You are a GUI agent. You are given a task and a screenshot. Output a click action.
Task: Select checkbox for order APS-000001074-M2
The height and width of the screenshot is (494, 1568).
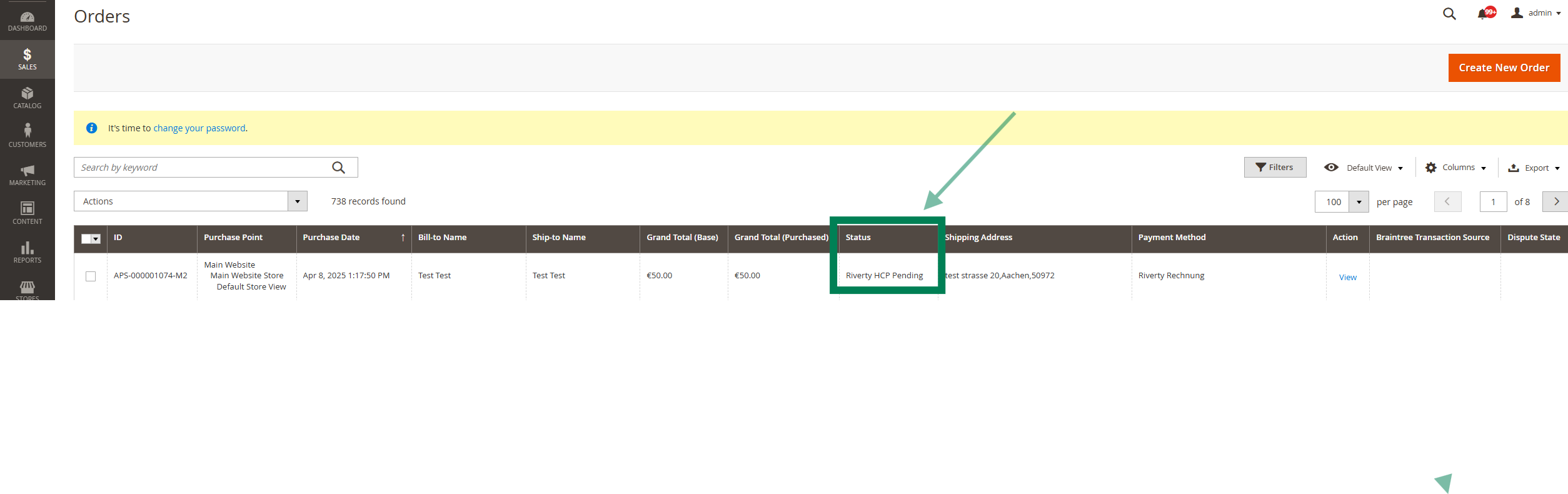click(91, 276)
